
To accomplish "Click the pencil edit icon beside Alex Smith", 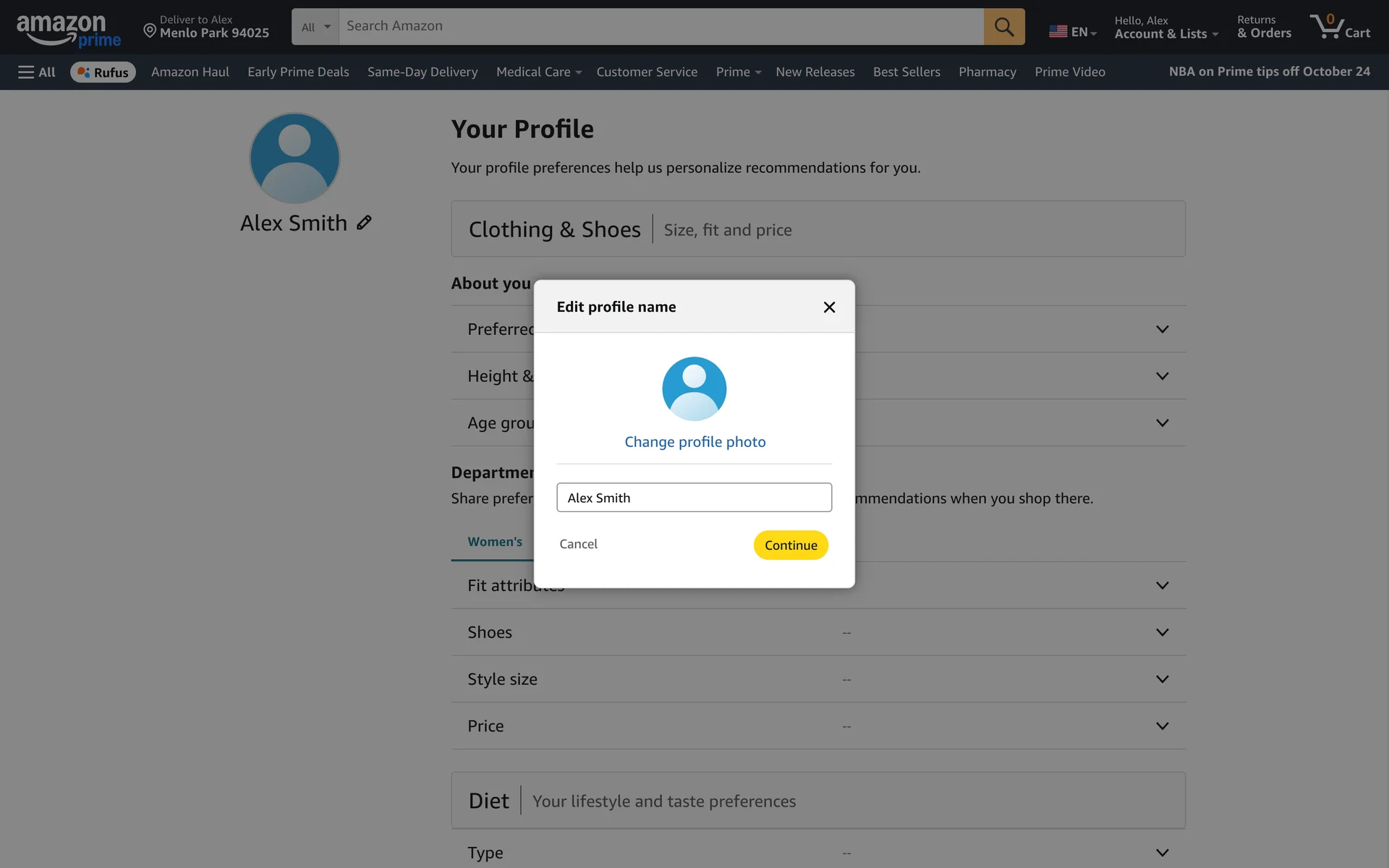I will point(364,223).
